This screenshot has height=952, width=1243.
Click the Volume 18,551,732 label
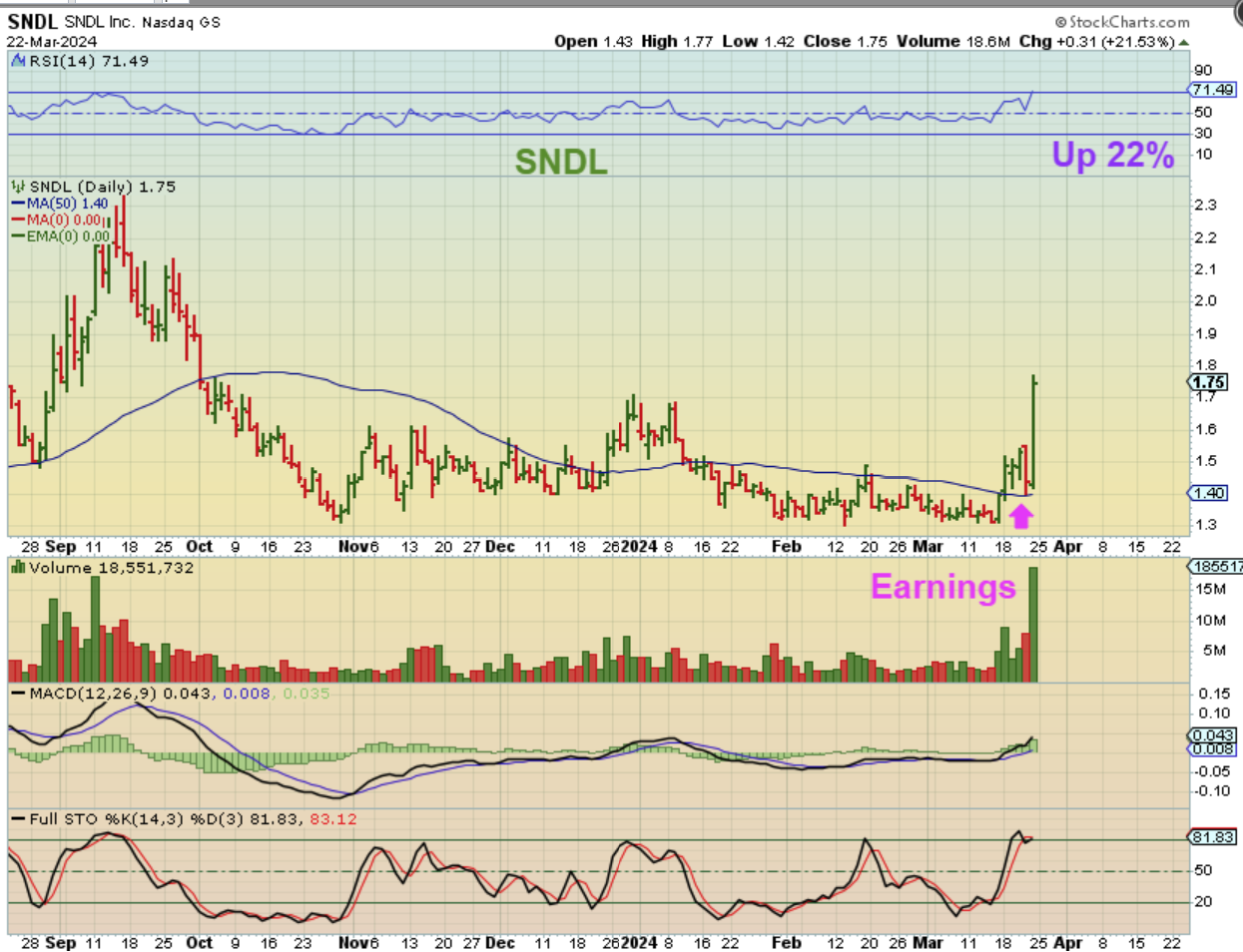coord(112,568)
